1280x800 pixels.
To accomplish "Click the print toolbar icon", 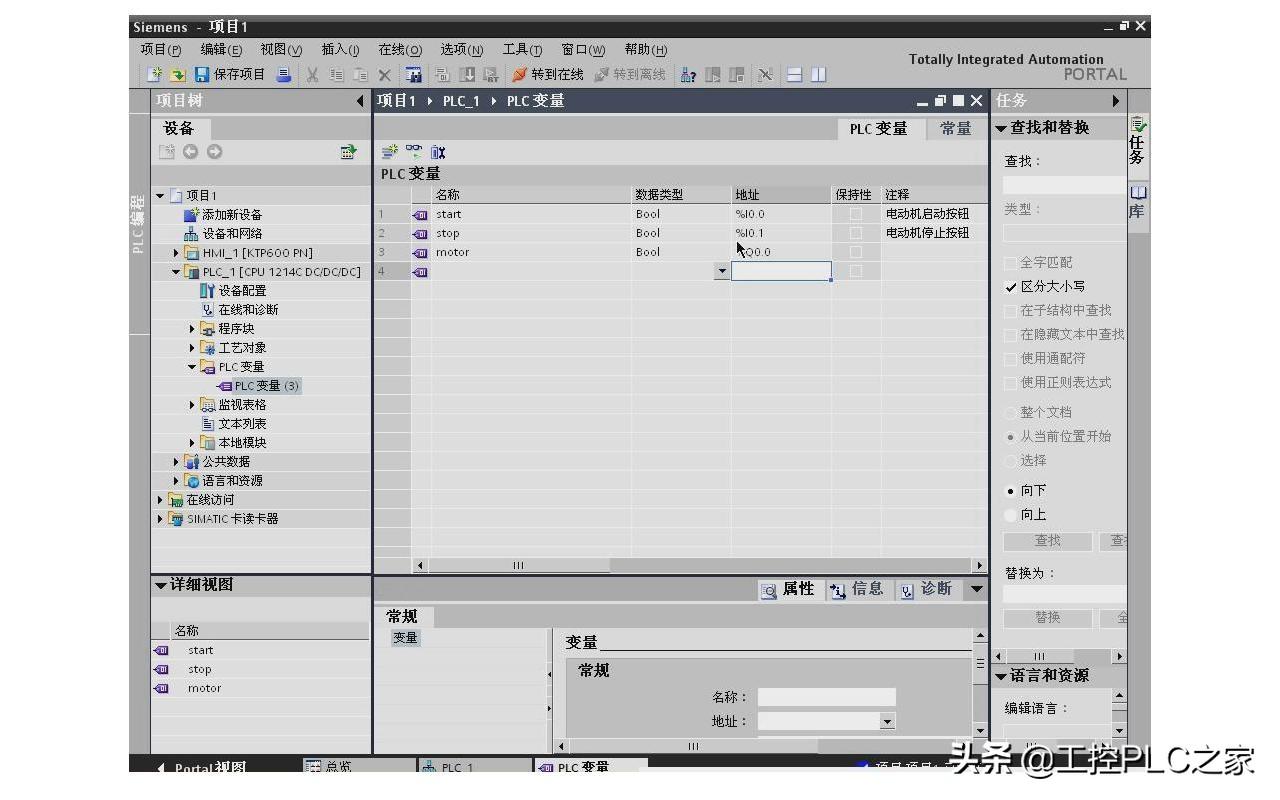I will coord(284,75).
